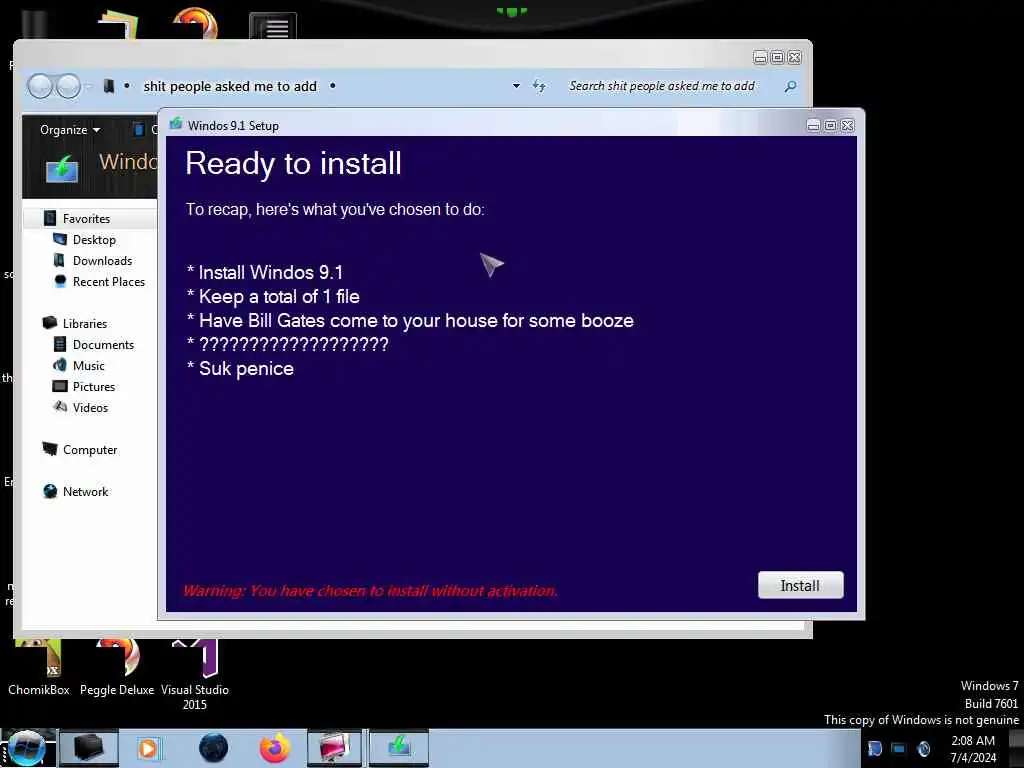
Task: Maximize the Windos 9.1 Setup window
Action: 830,125
